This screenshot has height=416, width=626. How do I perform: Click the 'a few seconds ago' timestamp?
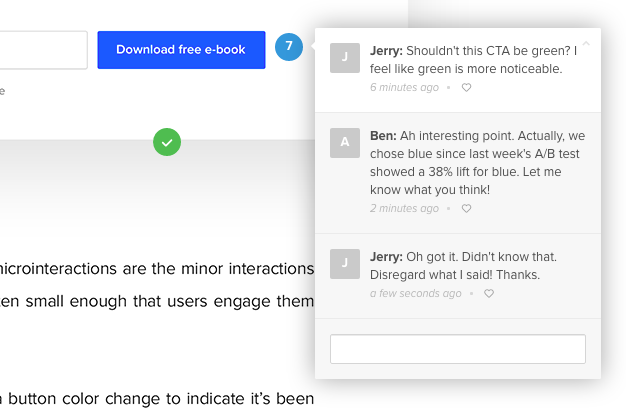tap(415, 293)
